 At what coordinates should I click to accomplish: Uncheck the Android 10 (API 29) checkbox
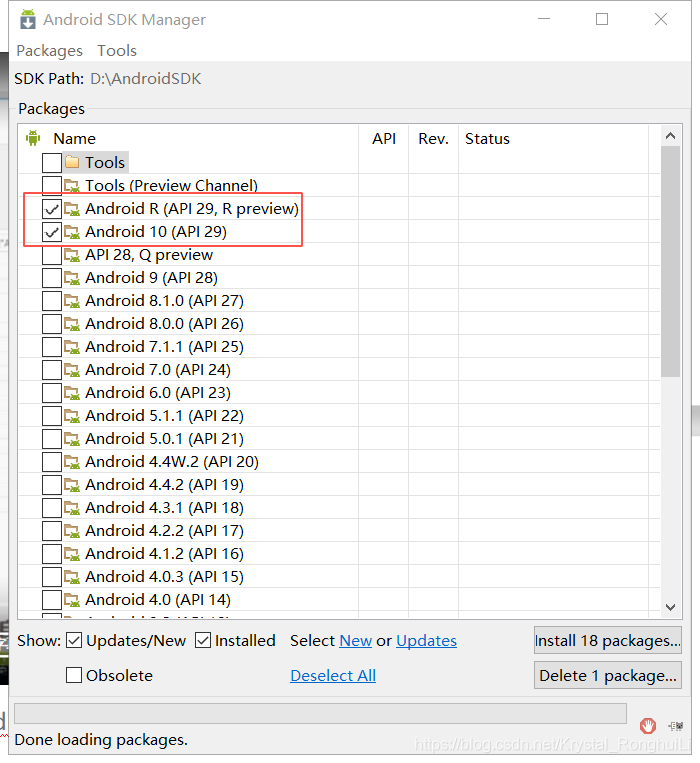pos(52,232)
